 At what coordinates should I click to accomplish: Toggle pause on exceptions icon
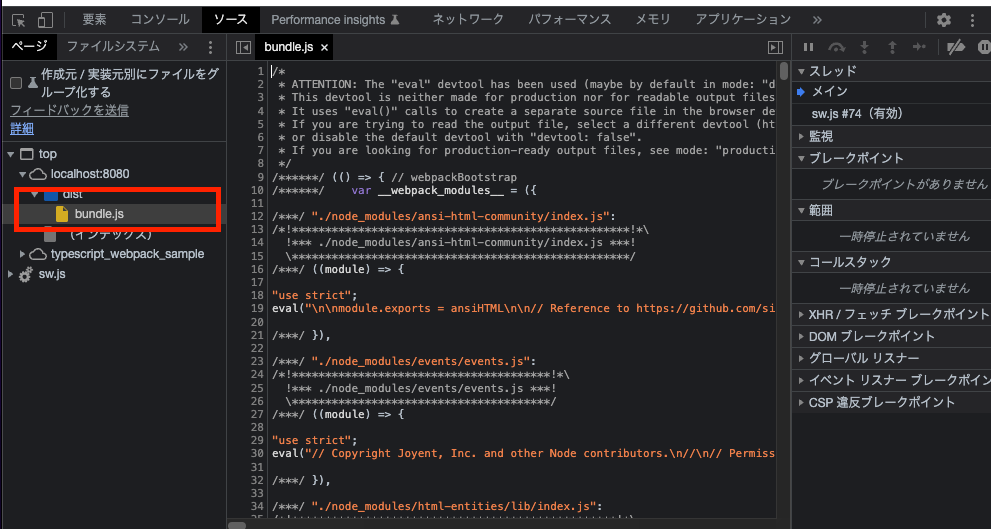tap(984, 47)
